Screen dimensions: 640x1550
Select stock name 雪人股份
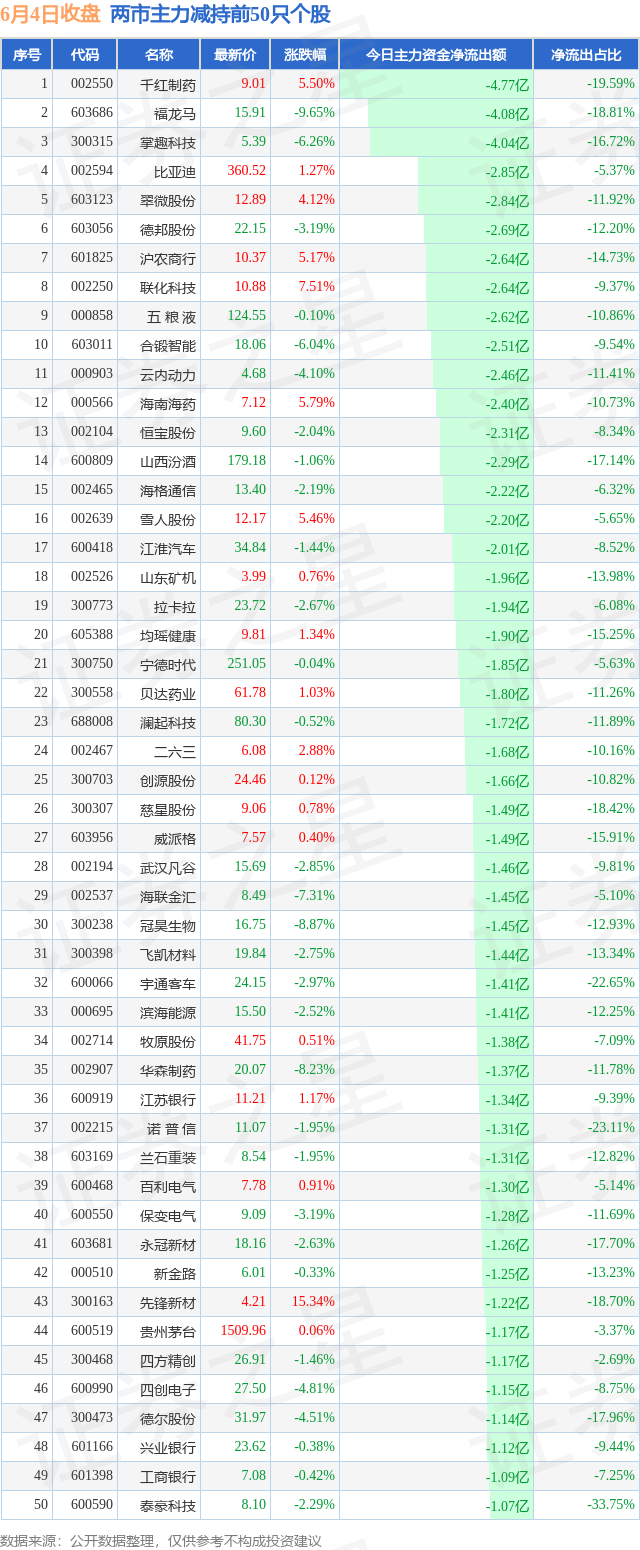tap(168, 519)
